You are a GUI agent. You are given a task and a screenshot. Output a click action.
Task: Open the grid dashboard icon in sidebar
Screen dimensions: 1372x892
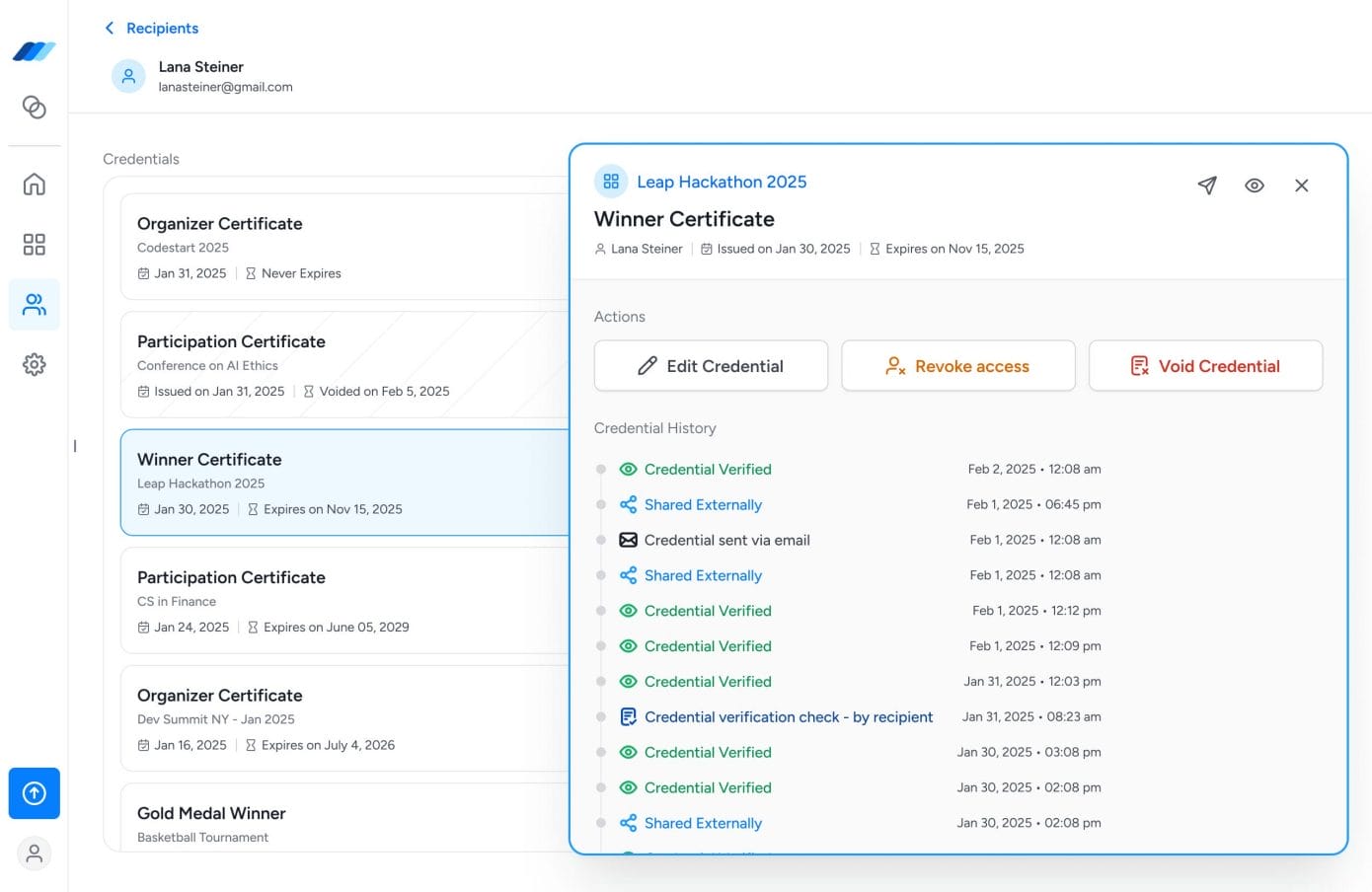tap(35, 245)
